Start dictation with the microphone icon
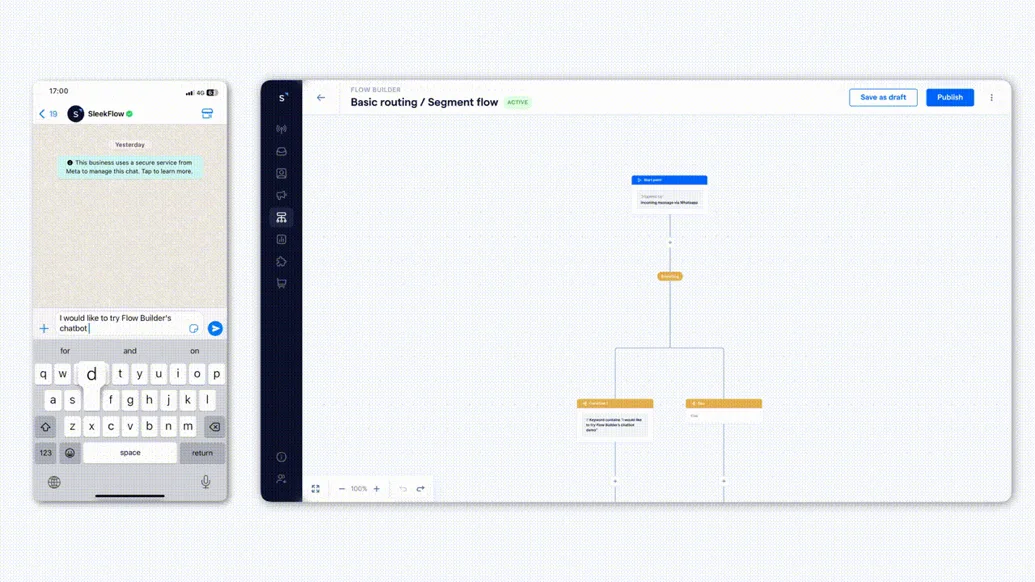The width and height of the screenshot is (1035, 582). [x=206, y=482]
